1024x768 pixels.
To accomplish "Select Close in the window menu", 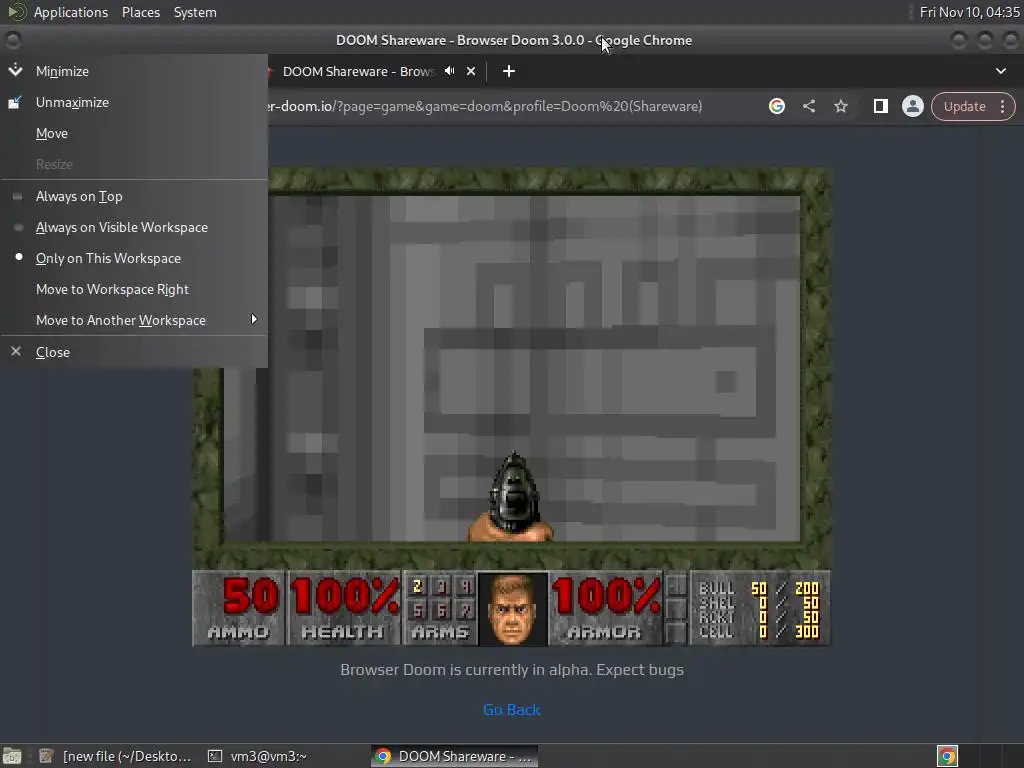I will [x=134, y=352].
